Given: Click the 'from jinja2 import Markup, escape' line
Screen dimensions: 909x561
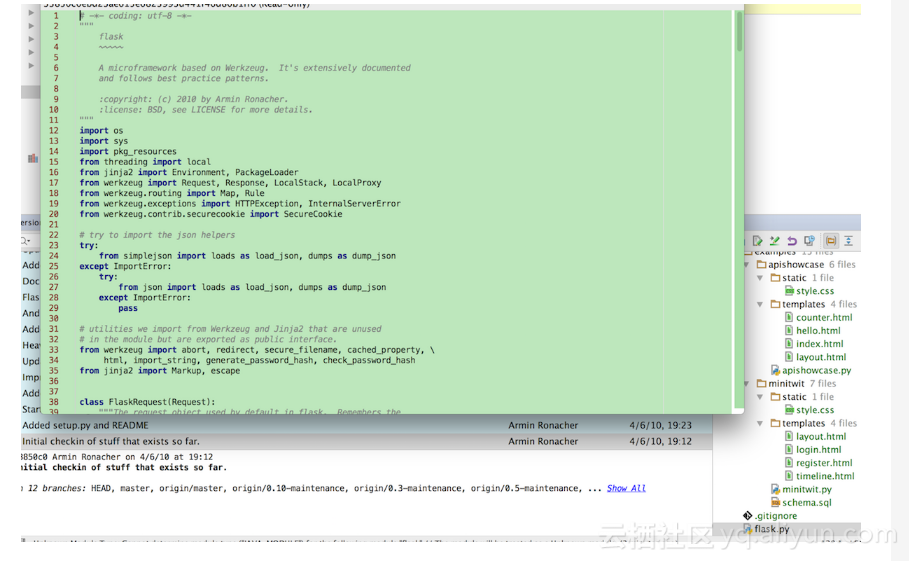Looking at the screenshot, I should click(159, 371).
